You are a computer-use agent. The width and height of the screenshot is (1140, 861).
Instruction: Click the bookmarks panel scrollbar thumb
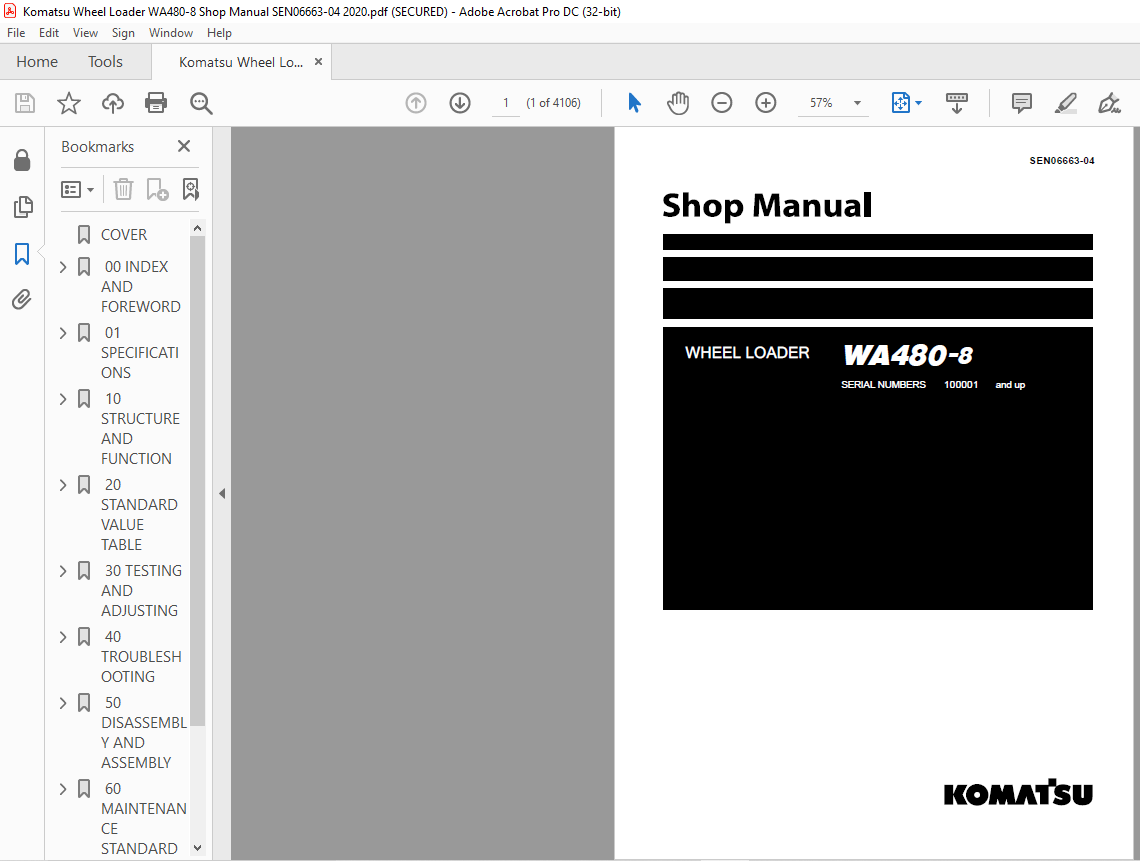(197, 480)
